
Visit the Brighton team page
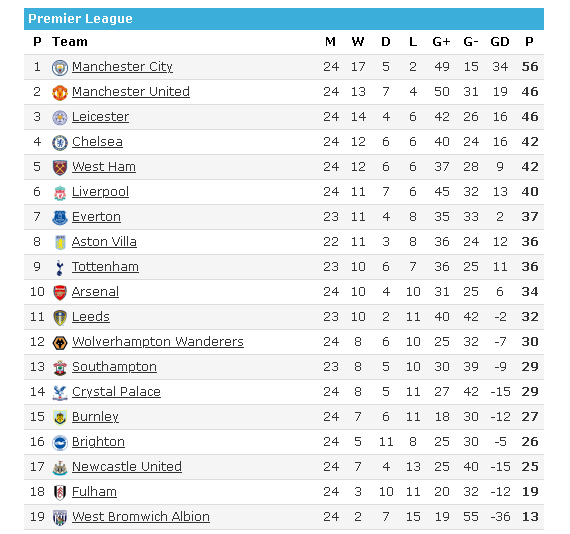tap(99, 442)
